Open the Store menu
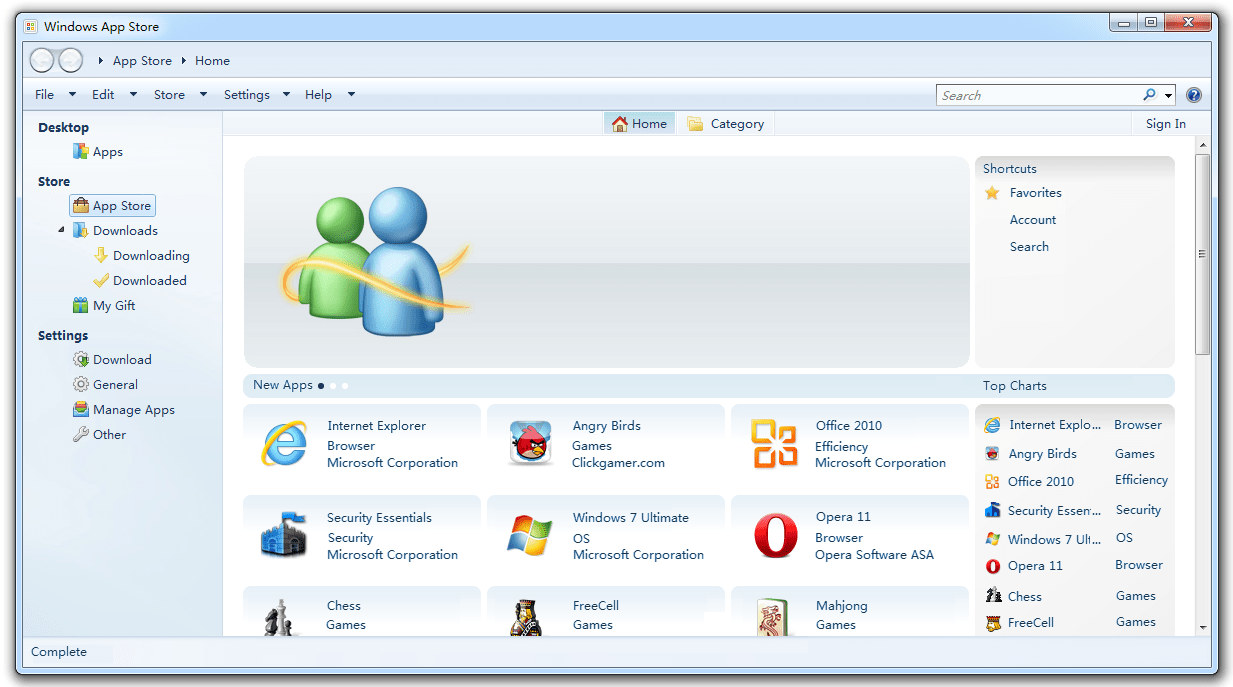Image resolution: width=1233 pixels, height=687 pixels. [x=168, y=94]
